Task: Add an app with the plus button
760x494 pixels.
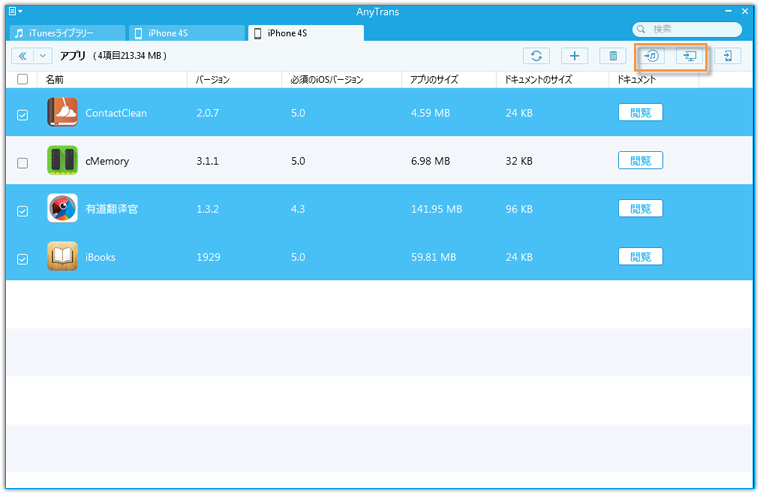Action: [x=574, y=56]
